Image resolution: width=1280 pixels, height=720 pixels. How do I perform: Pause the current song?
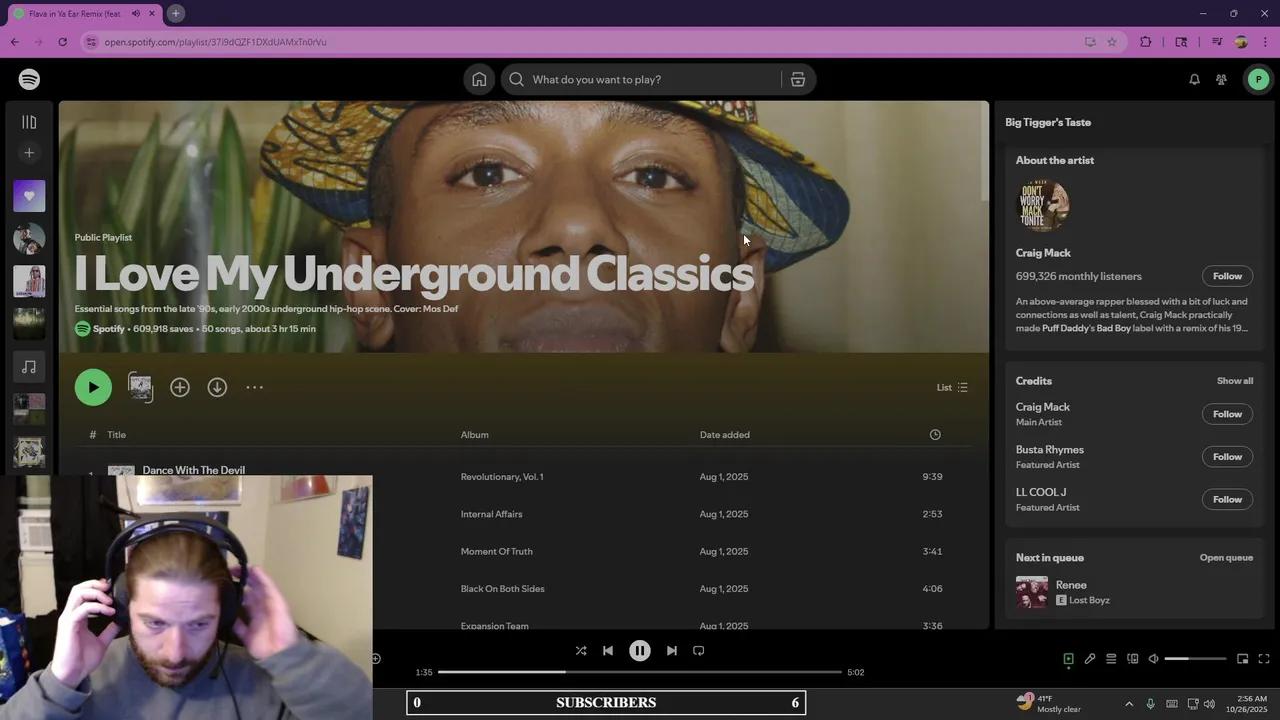click(640, 651)
